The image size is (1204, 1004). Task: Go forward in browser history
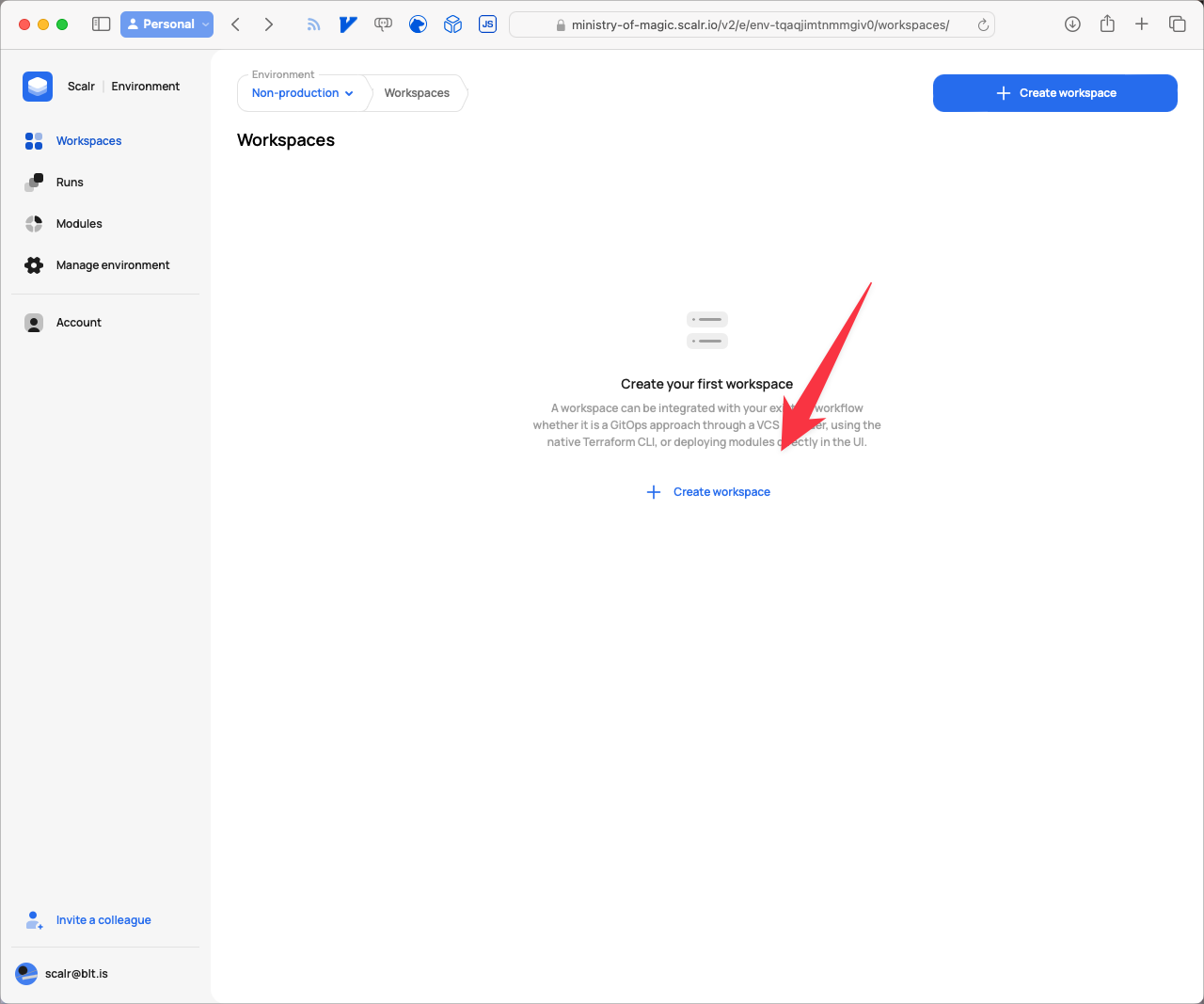click(x=269, y=24)
